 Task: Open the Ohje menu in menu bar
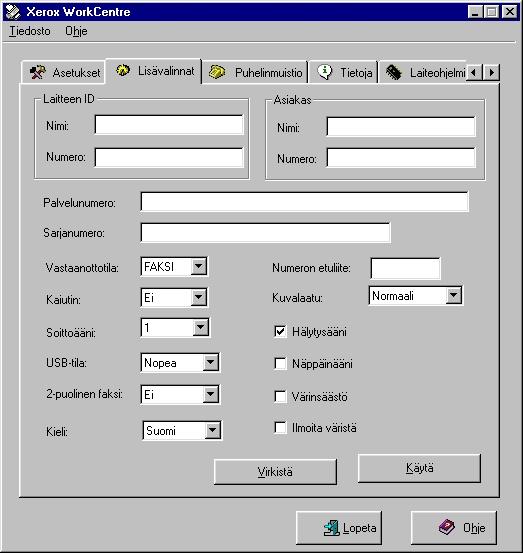(76, 31)
